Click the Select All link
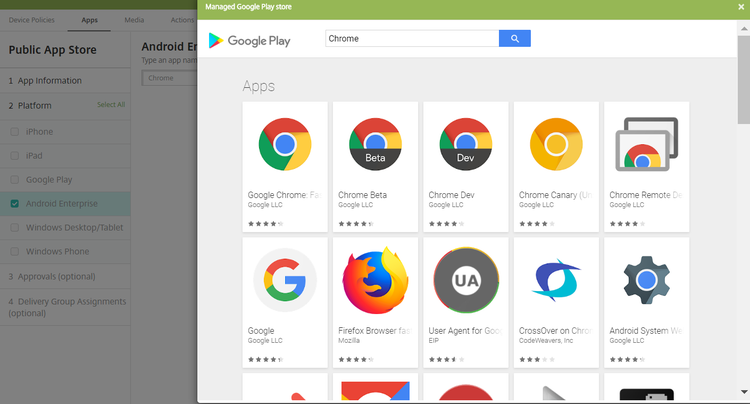The width and height of the screenshot is (750, 404). coord(111,105)
